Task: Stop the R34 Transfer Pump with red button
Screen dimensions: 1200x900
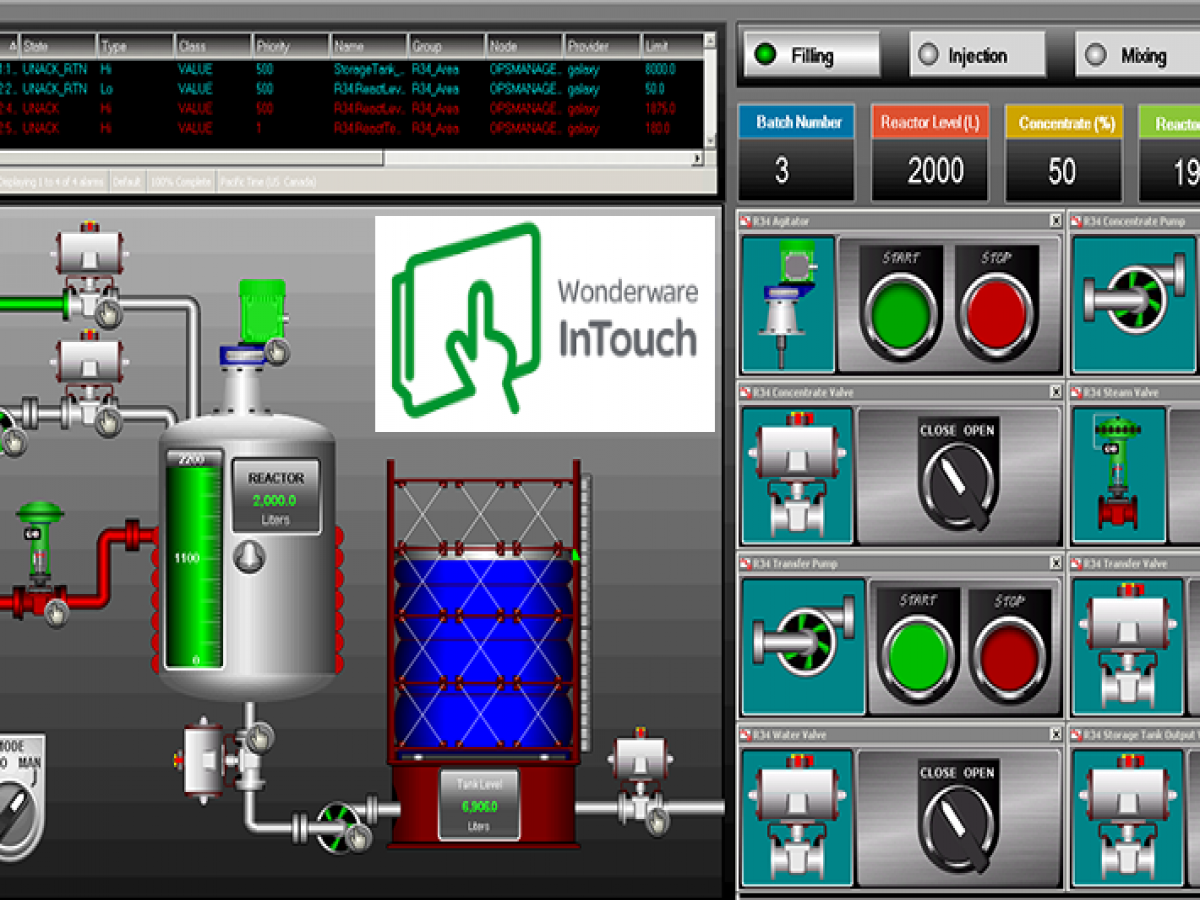Action: [x=1010, y=658]
